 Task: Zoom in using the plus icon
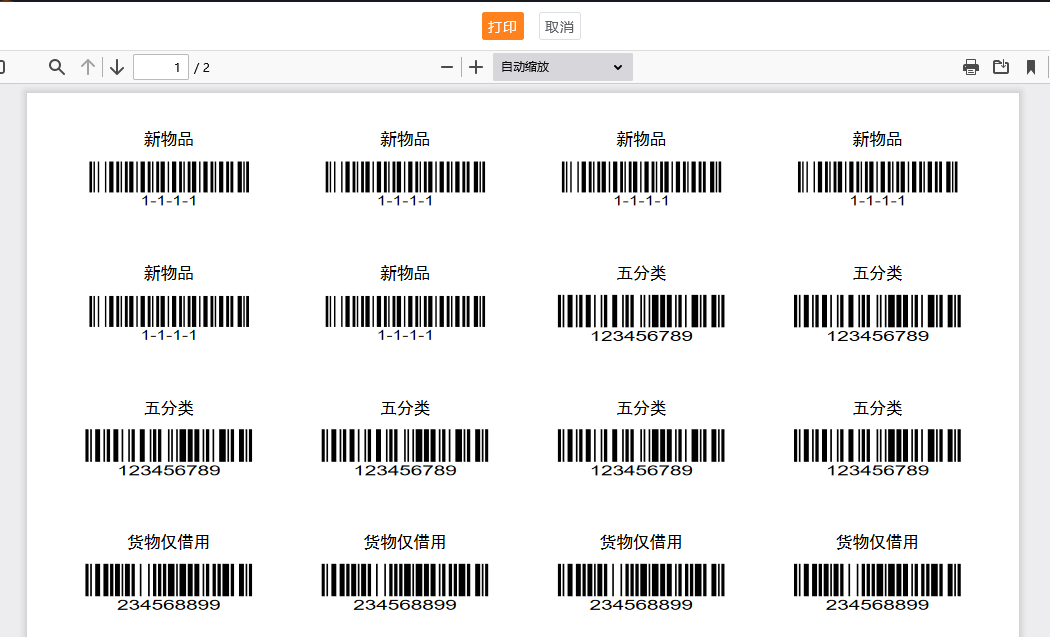click(x=476, y=67)
